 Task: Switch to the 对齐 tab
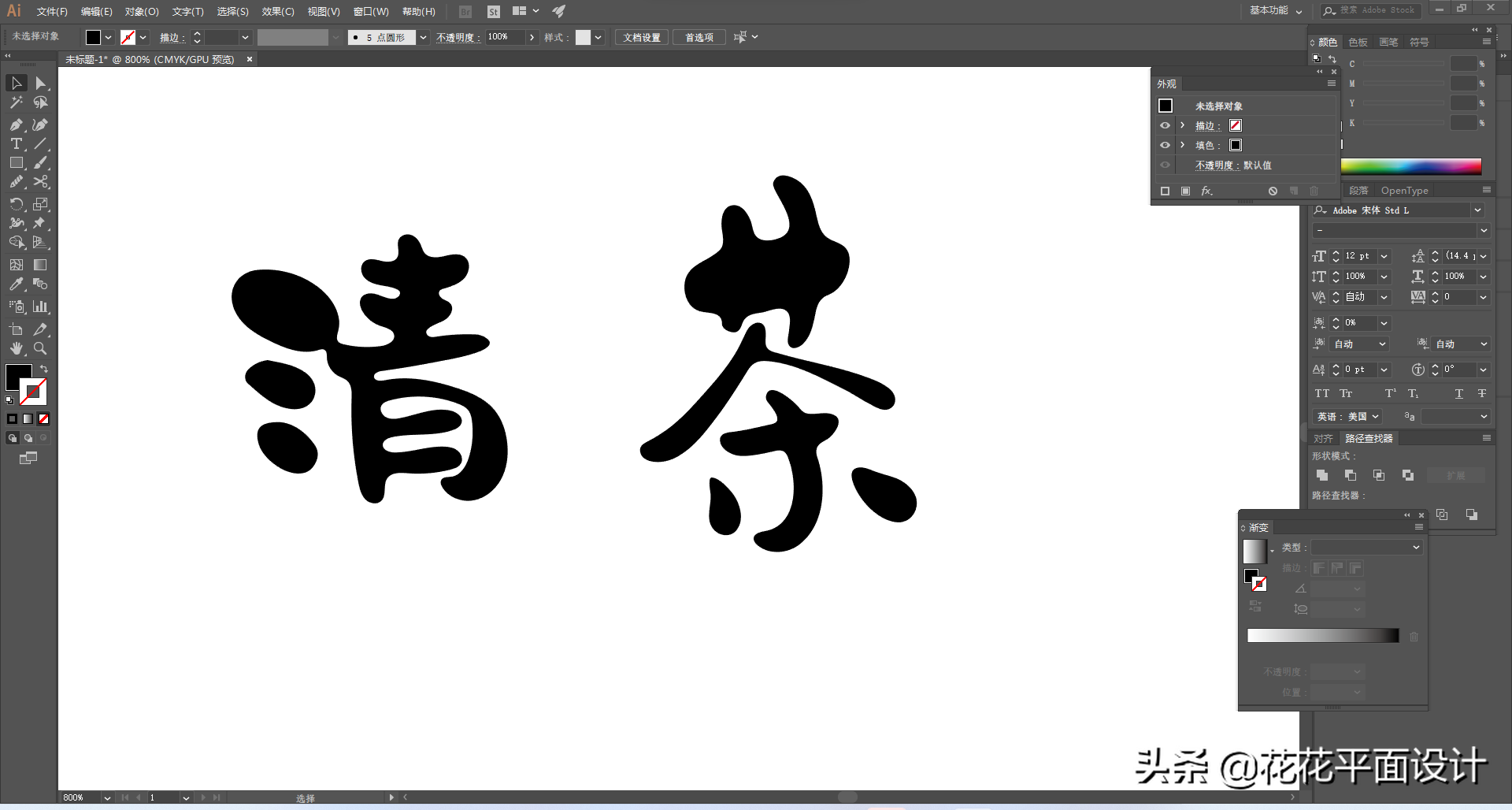tap(1323, 438)
